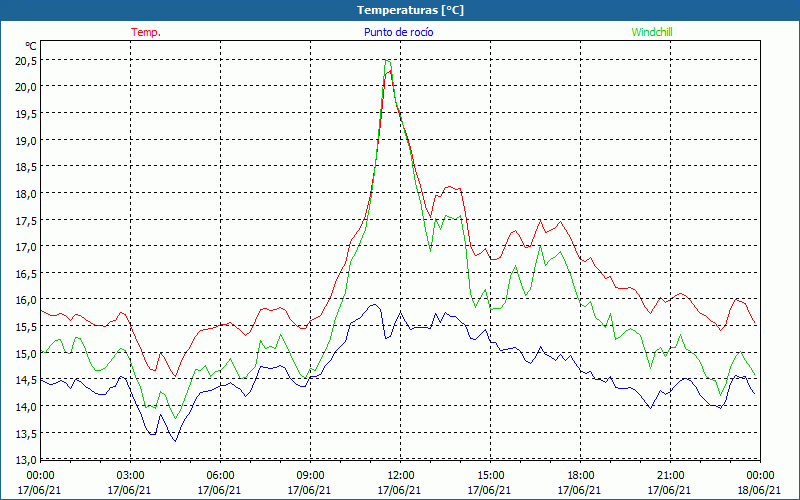Click the '14,5' y-axis value

click(x=26, y=380)
